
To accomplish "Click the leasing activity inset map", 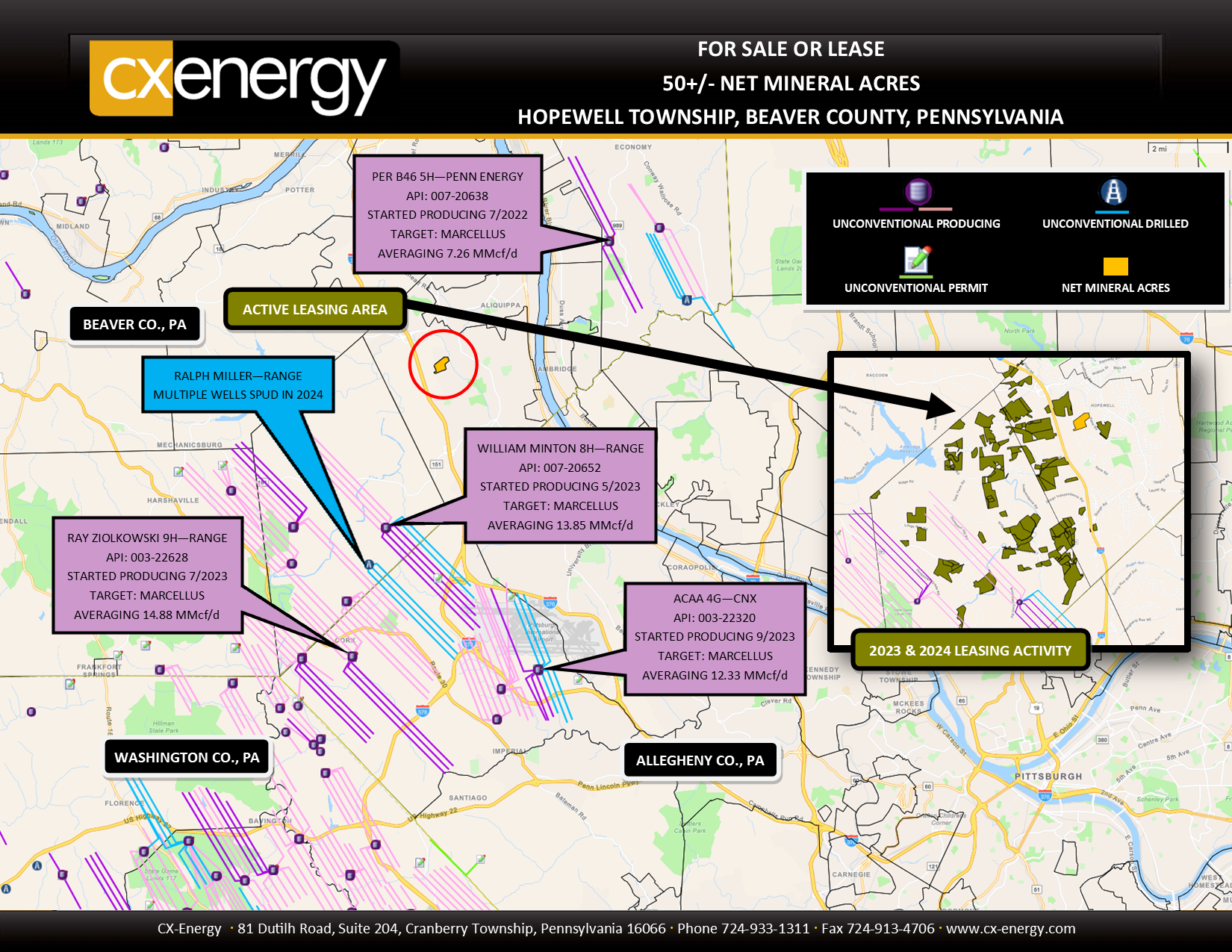I will [1009, 501].
